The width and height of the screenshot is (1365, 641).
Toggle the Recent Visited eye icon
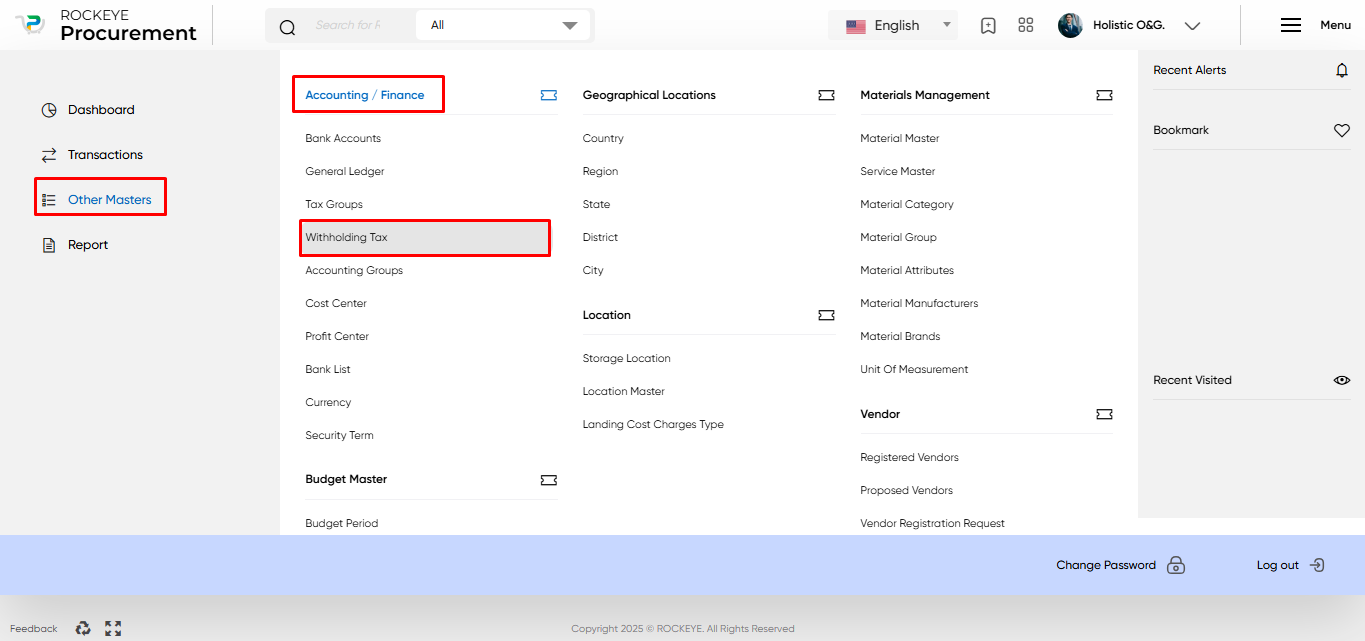click(x=1342, y=380)
